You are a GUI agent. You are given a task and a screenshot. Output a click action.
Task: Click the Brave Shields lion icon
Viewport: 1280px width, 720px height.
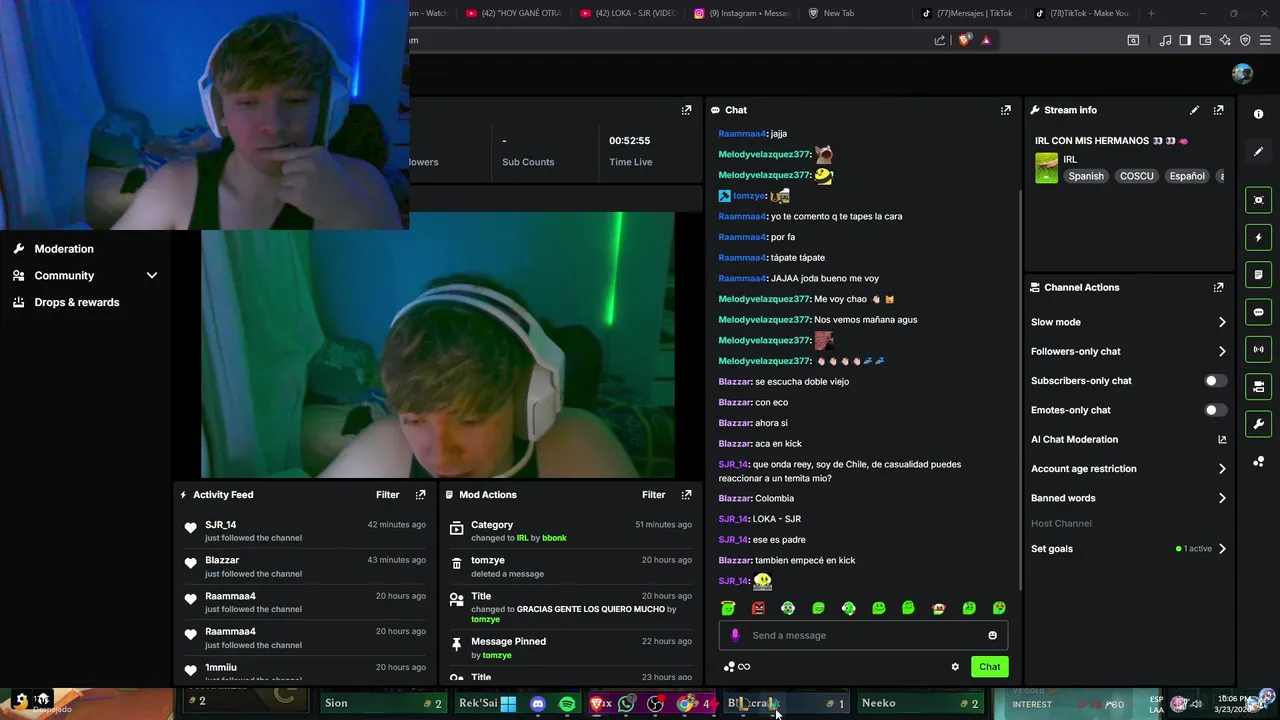pyautogui.click(x=964, y=40)
